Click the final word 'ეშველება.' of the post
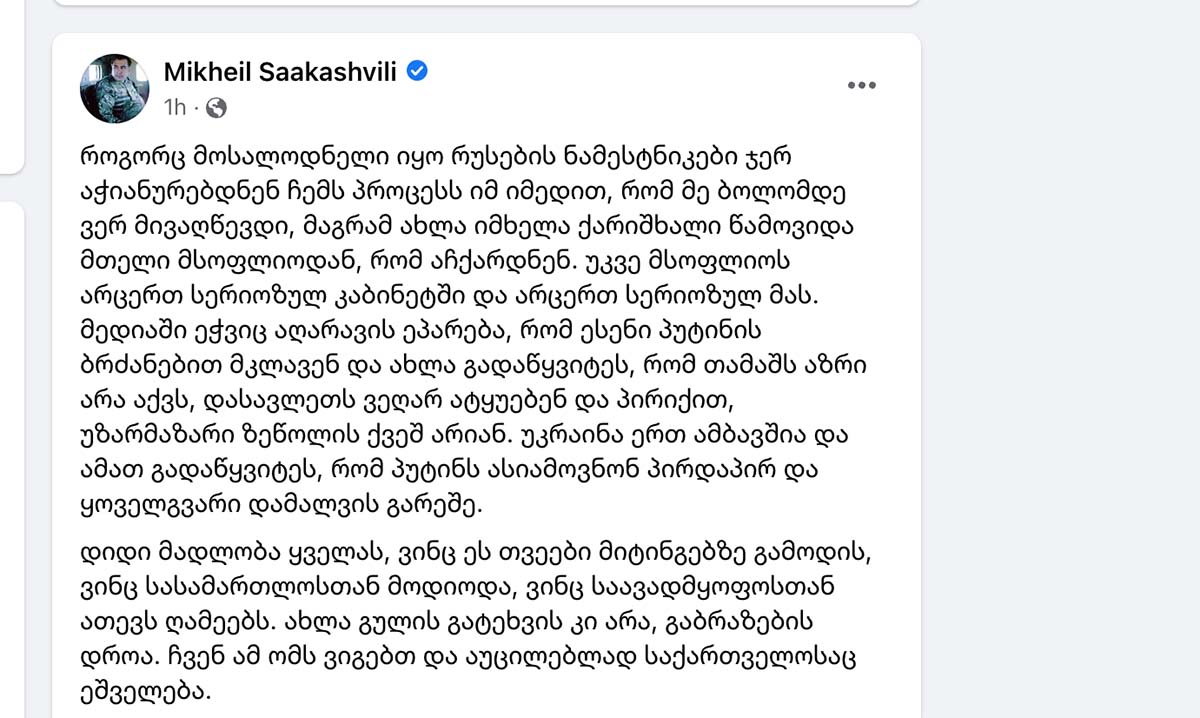Viewport: 1200px width, 718px height. (145, 689)
